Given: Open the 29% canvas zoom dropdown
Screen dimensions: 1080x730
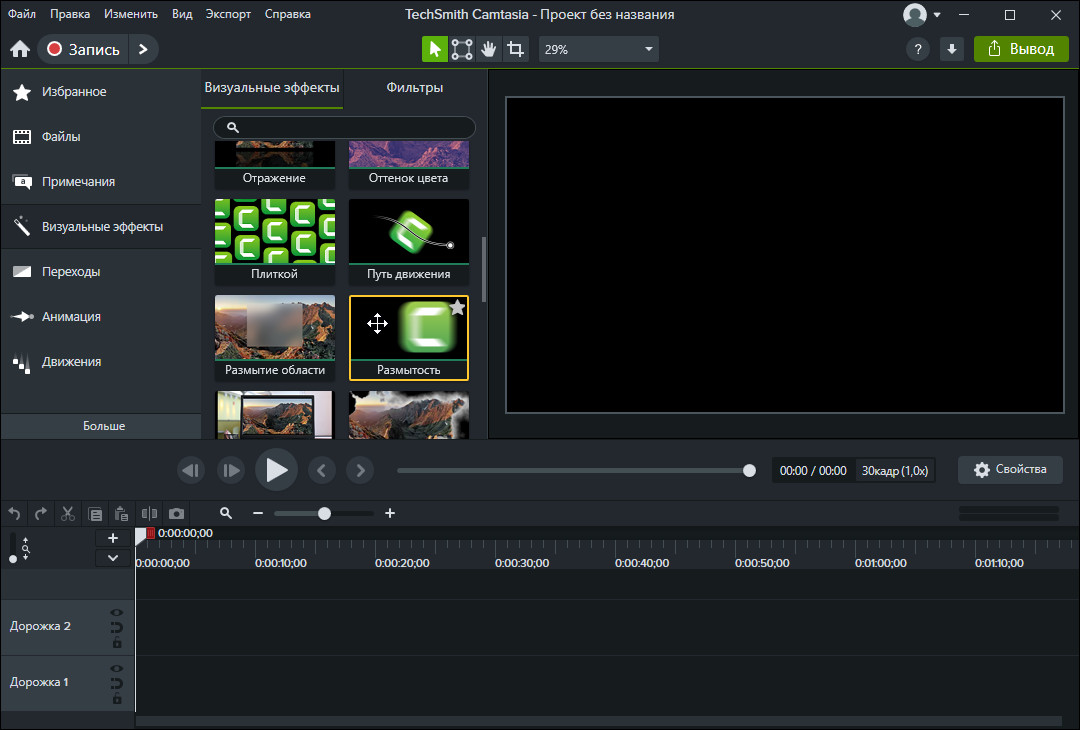Looking at the screenshot, I should point(598,49).
